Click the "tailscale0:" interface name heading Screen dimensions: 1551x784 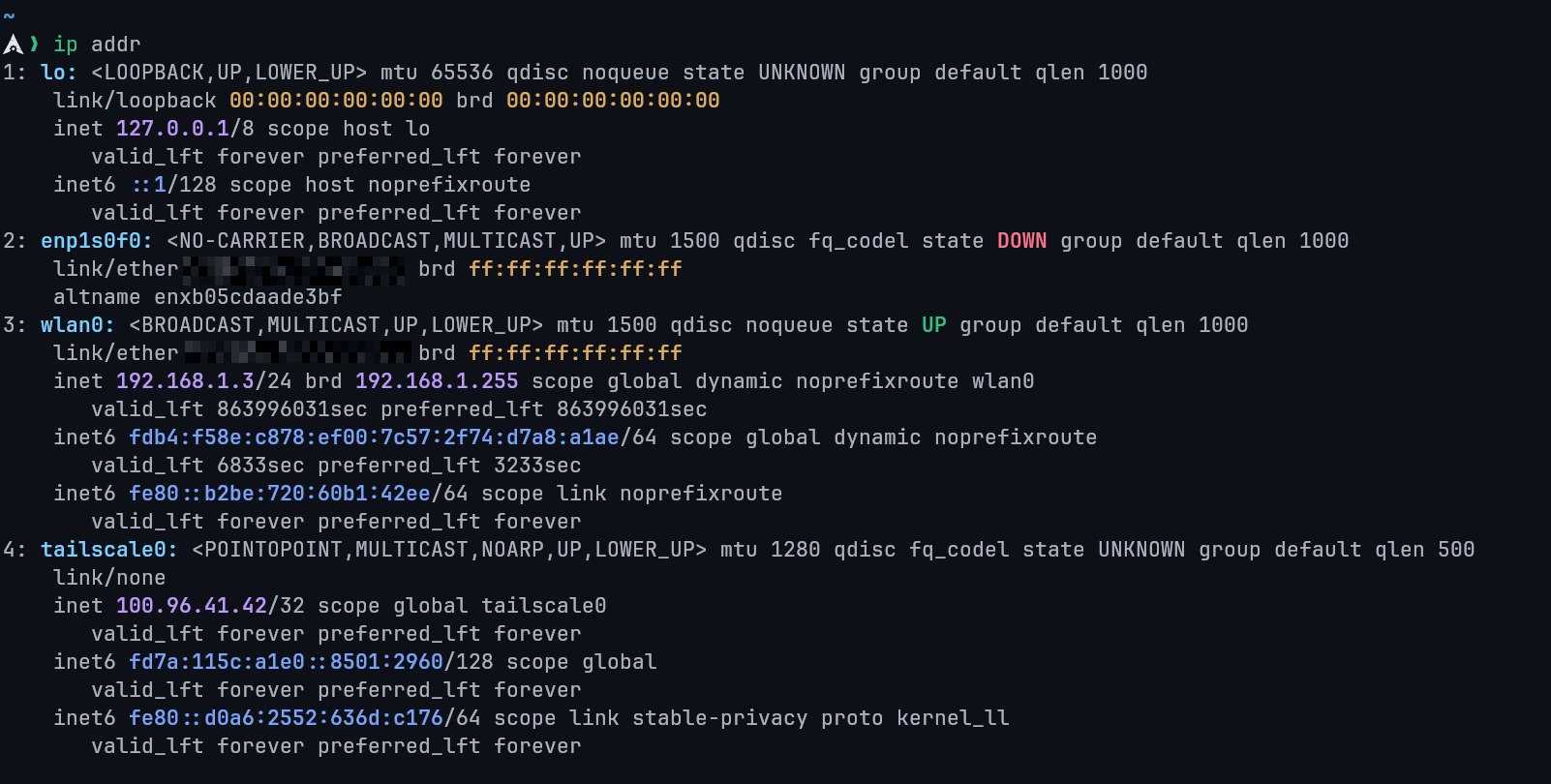108,550
